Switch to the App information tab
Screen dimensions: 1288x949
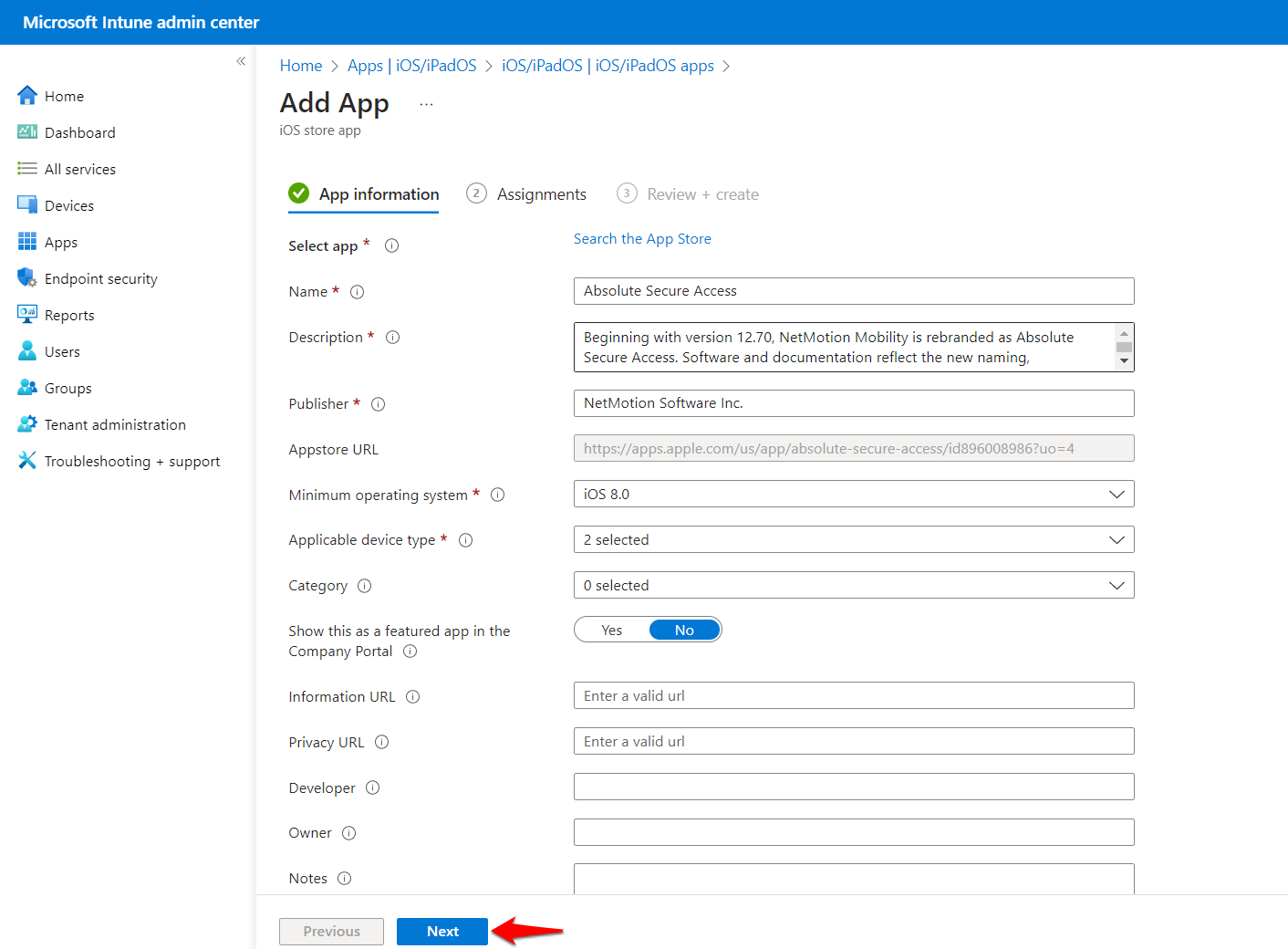point(364,194)
